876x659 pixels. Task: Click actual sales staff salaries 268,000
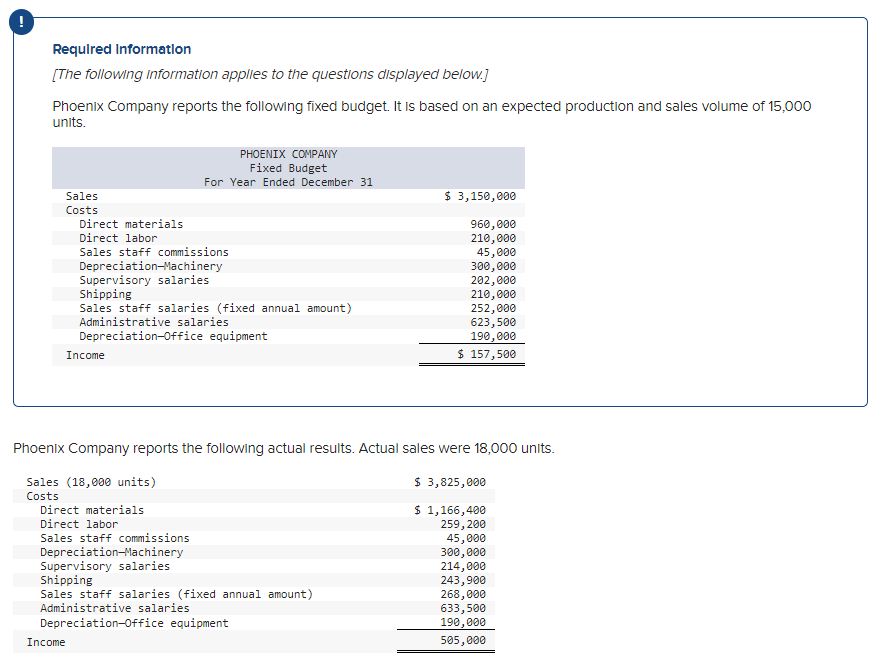pyautogui.click(x=463, y=594)
